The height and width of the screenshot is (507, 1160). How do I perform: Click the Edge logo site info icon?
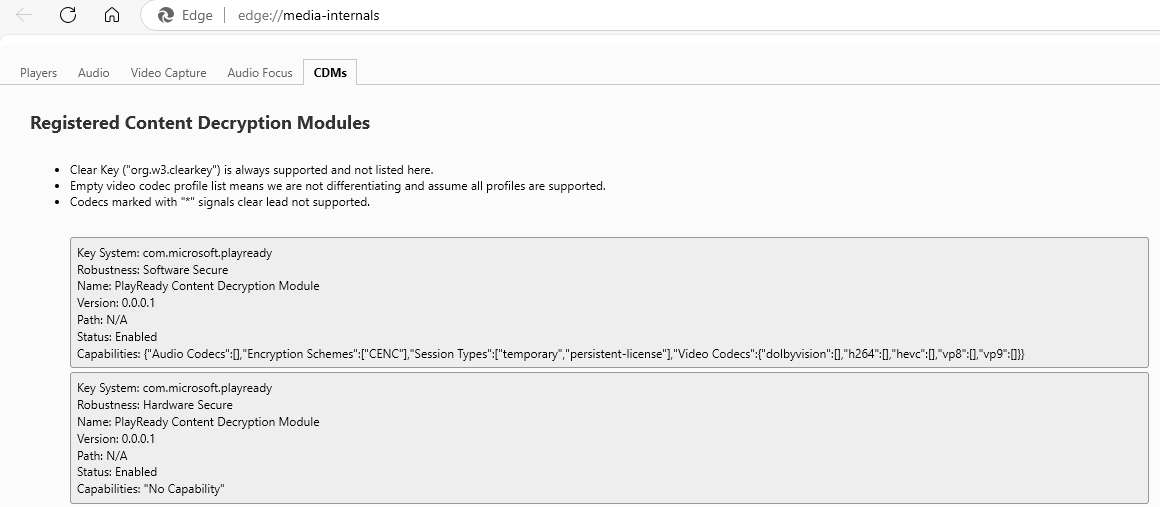(167, 15)
